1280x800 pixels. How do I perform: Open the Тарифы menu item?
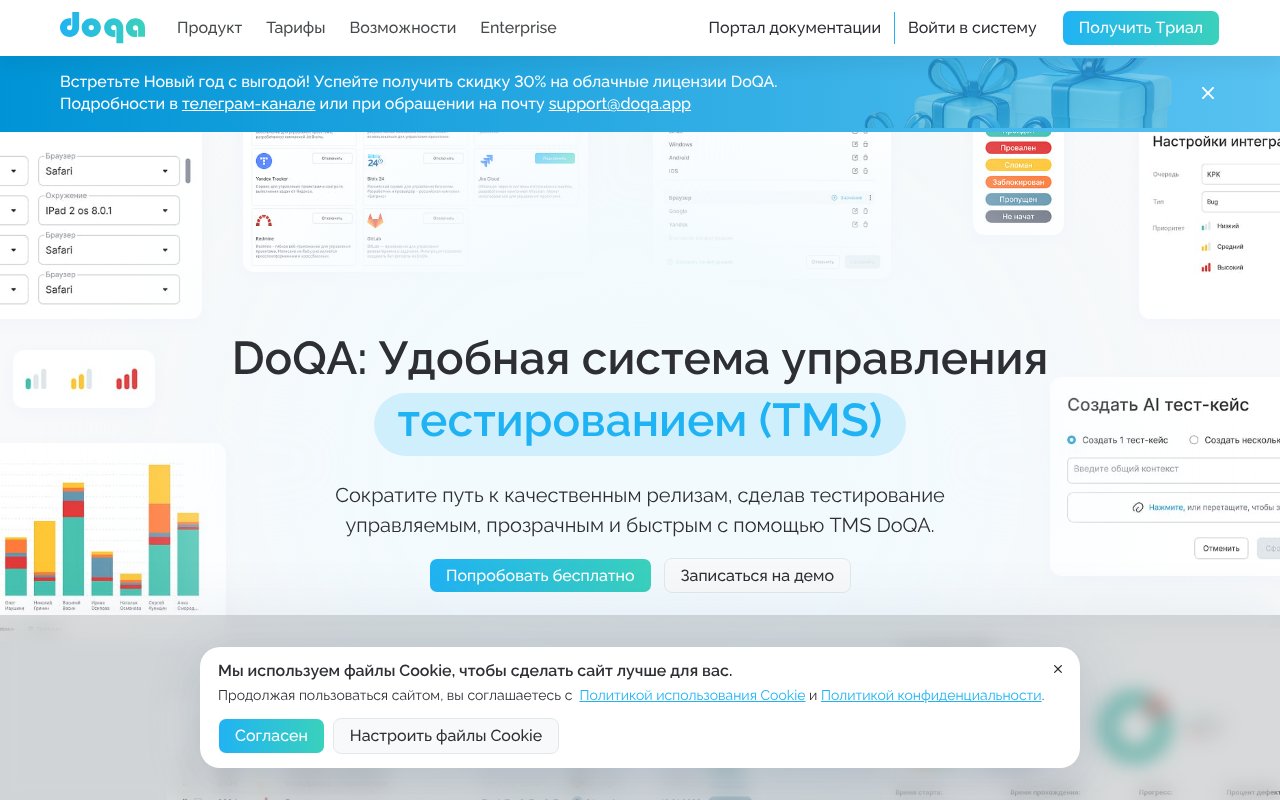pyautogui.click(x=296, y=28)
